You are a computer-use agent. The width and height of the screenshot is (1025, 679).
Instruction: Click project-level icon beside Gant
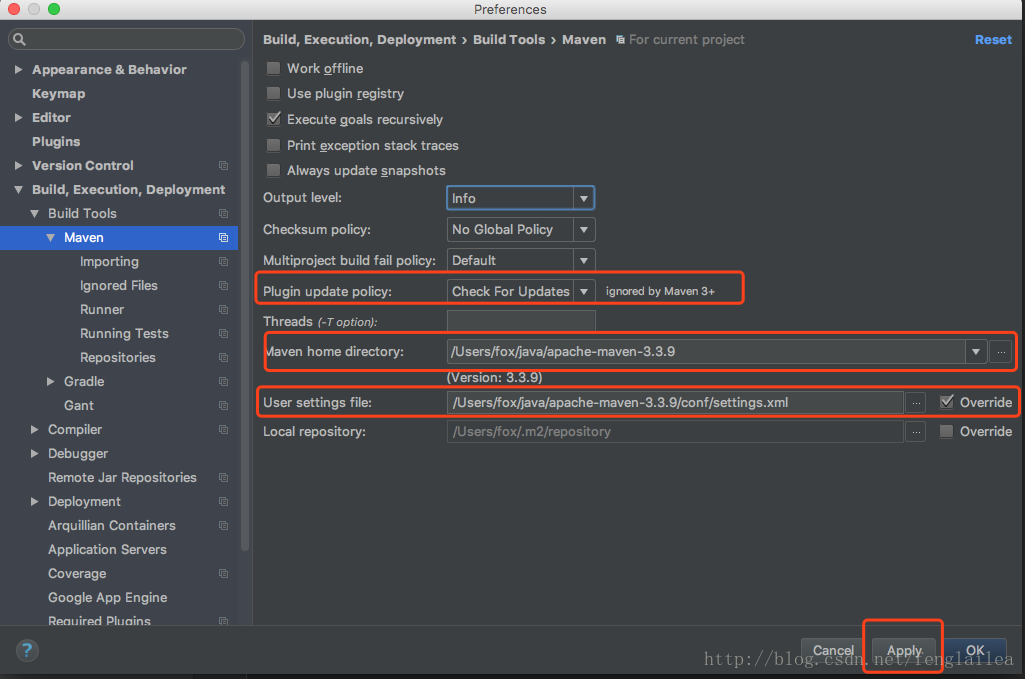pyautogui.click(x=224, y=405)
